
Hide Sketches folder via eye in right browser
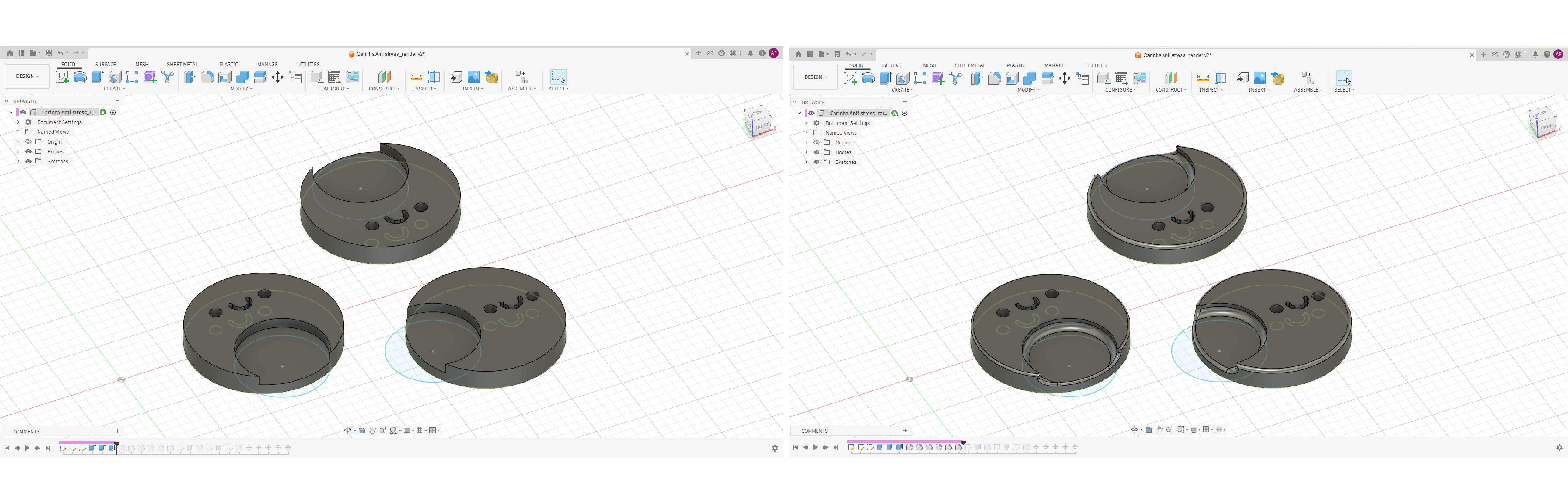(817, 162)
